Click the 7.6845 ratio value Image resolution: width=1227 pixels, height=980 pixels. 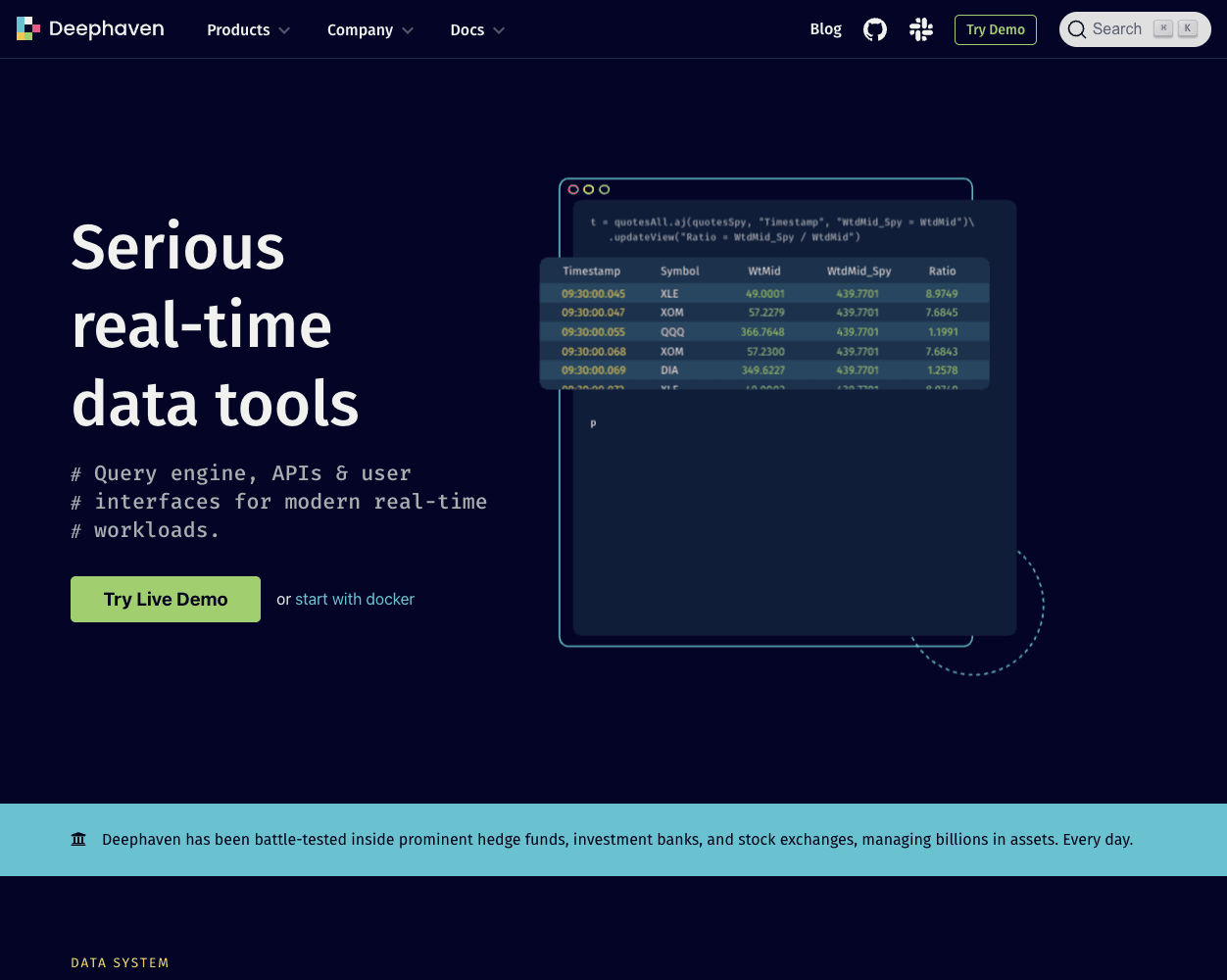942,313
